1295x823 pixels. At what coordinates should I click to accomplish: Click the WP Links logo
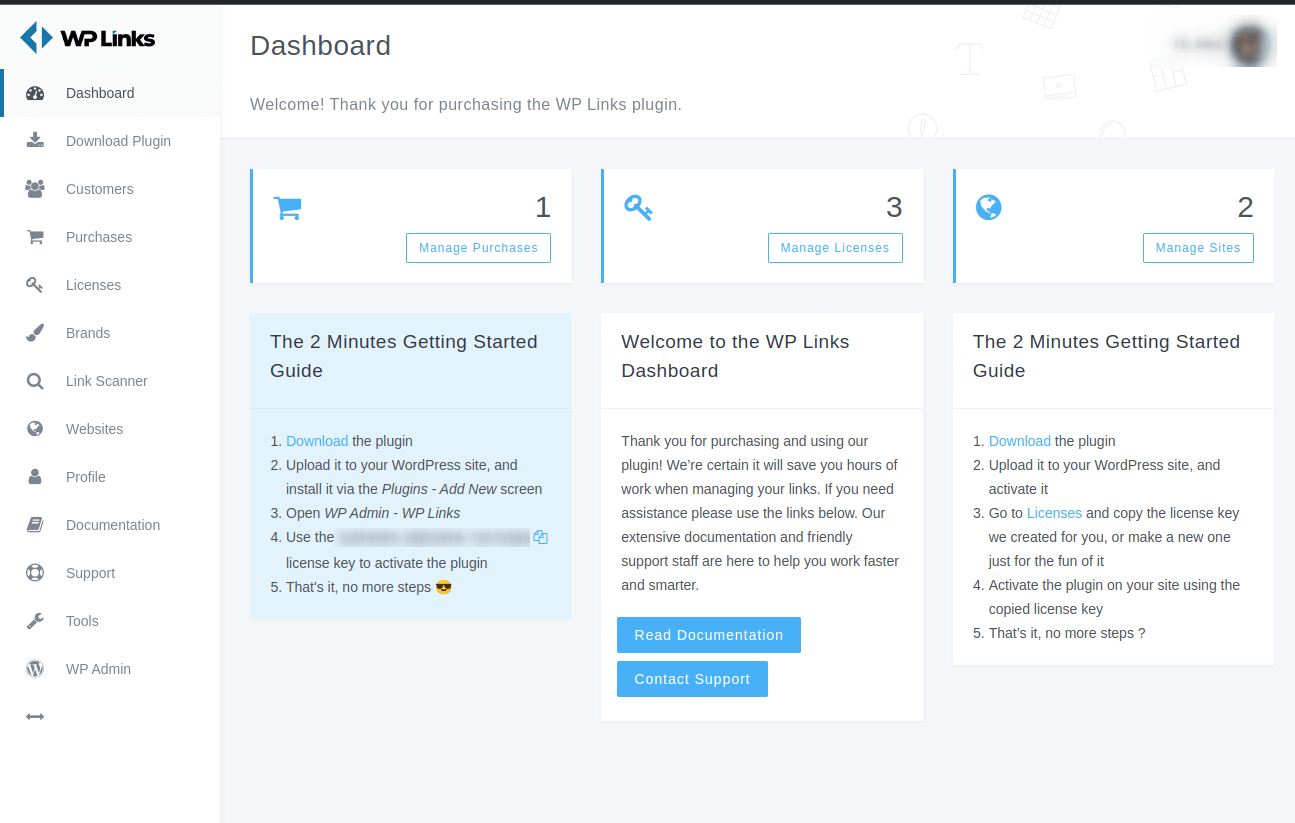pos(88,38)
